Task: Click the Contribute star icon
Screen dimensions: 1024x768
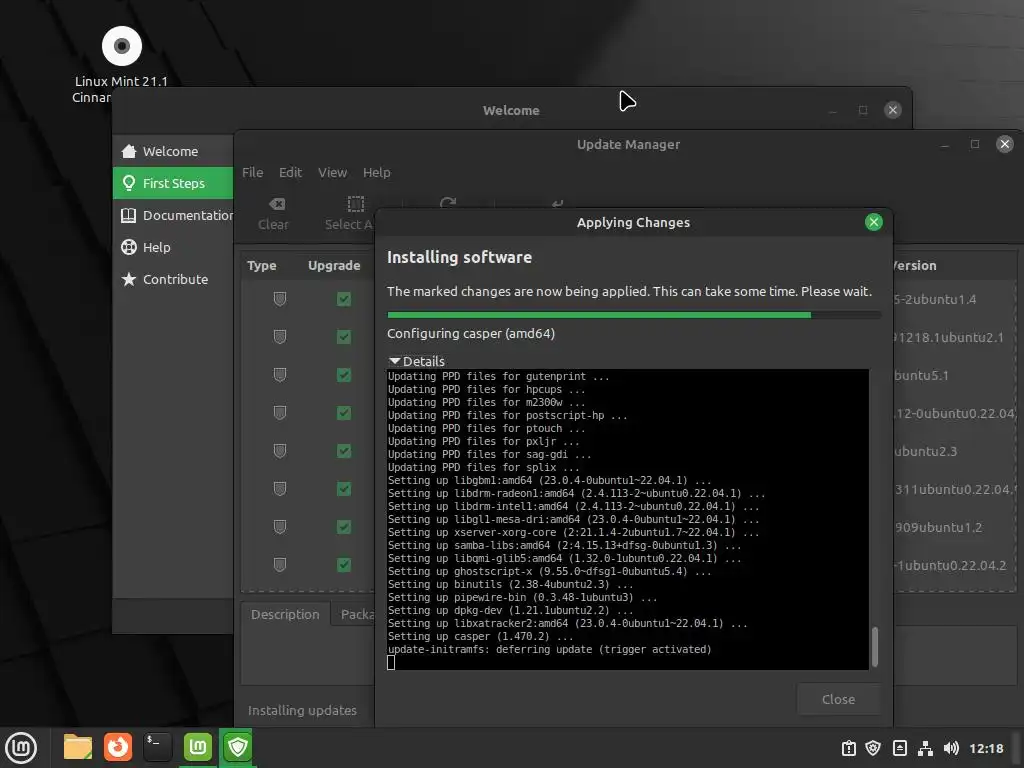Action: point(129,279)
